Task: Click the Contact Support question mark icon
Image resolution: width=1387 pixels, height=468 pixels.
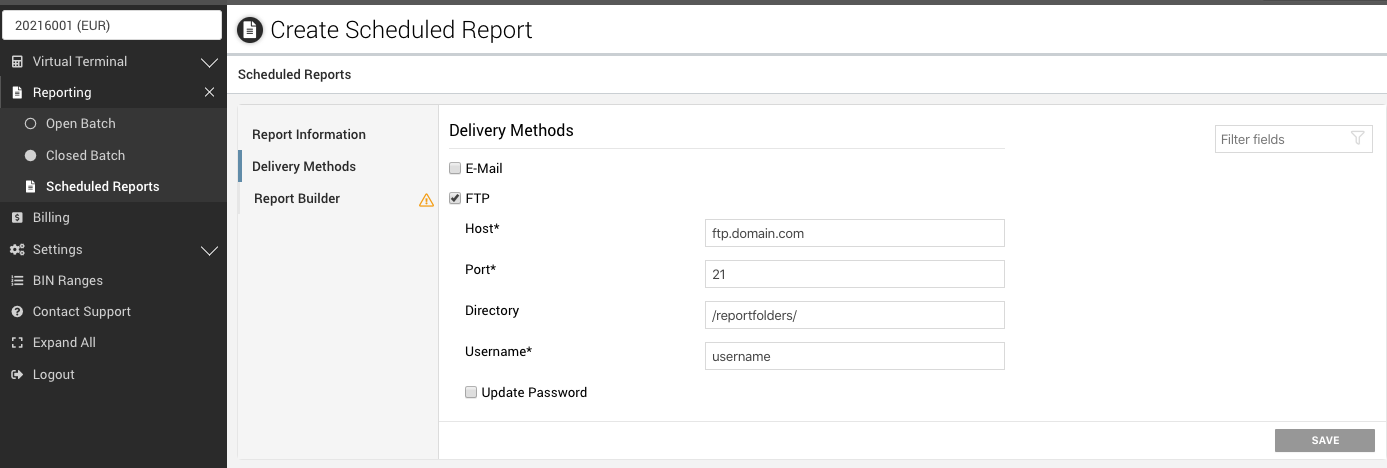Action: (x=17, y=312)
